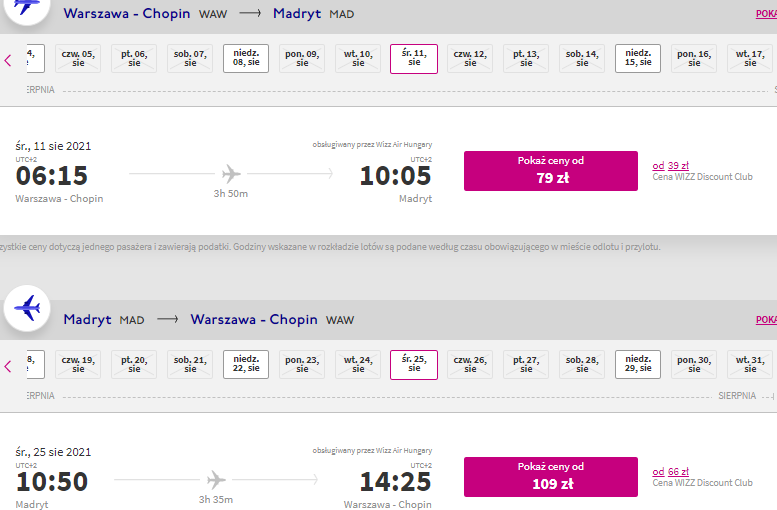Pick outbound date czw. 12 sie

click(470, 58)
